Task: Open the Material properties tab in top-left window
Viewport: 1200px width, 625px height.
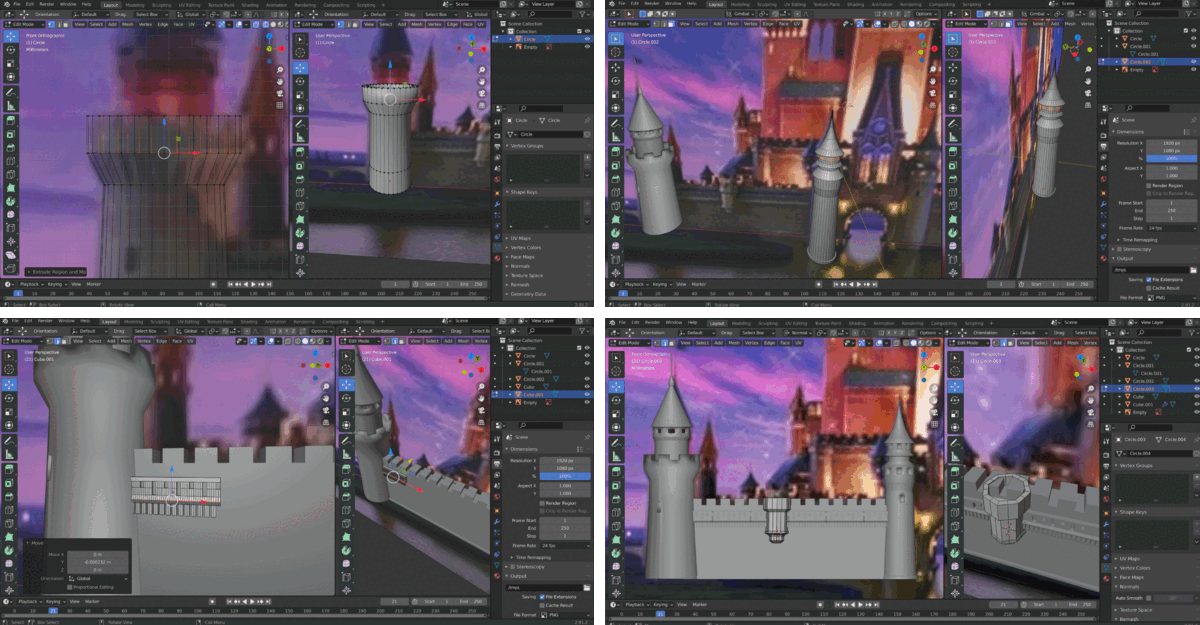Action: tap(497, 258)
